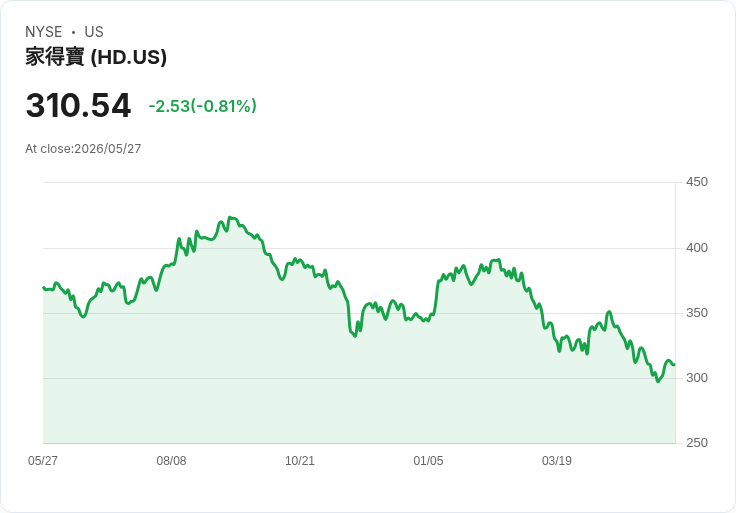Click the 400 price axis label
The image size is (736, 513).
click(697, 247)
